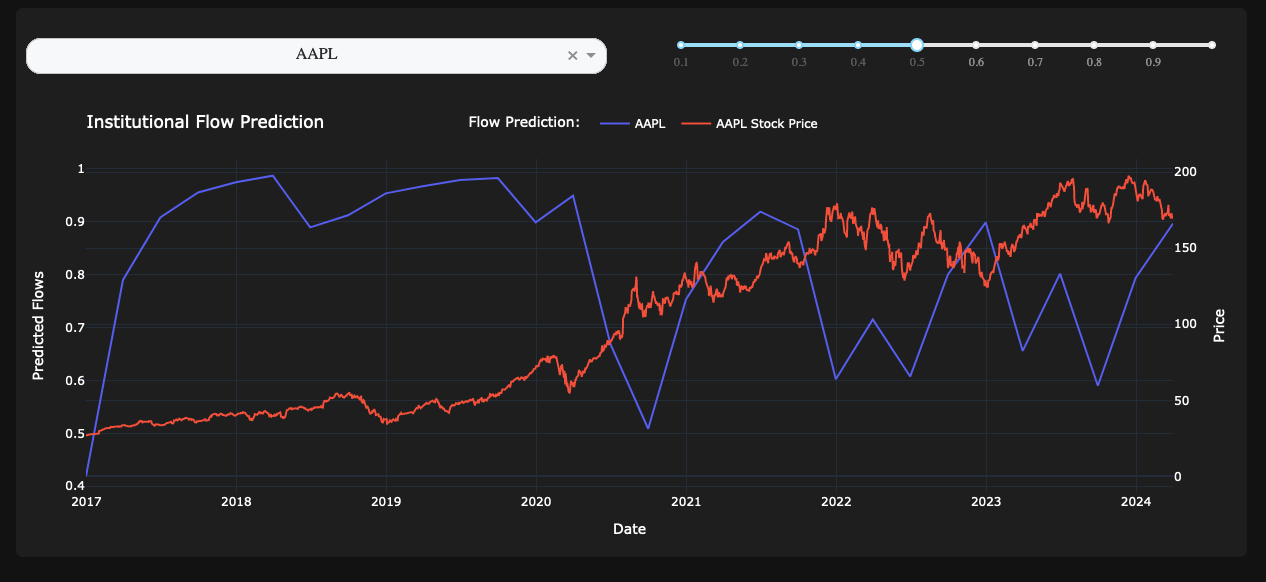This screenshot has height=582, width=1266.
Task: Click the 0.3 slider mark dot
Action: tap(799, 45)
